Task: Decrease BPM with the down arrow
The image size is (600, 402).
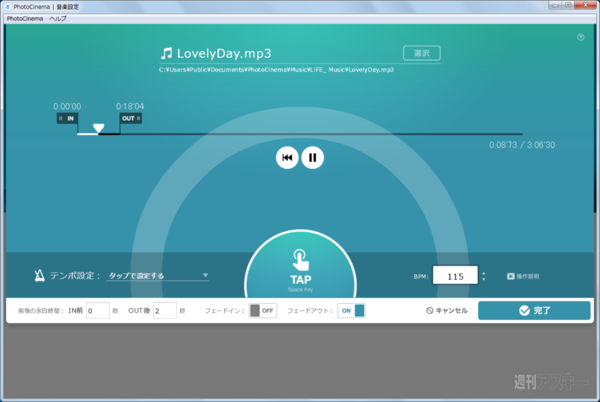Action: coord(484,279)
